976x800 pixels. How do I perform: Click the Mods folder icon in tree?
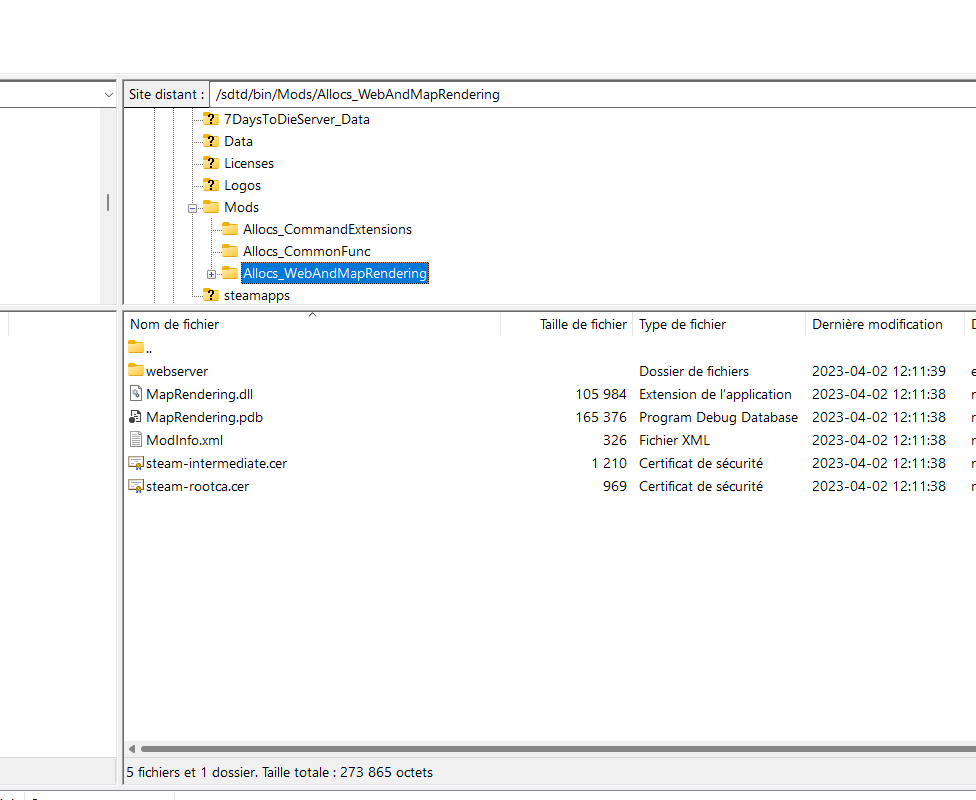211,207
